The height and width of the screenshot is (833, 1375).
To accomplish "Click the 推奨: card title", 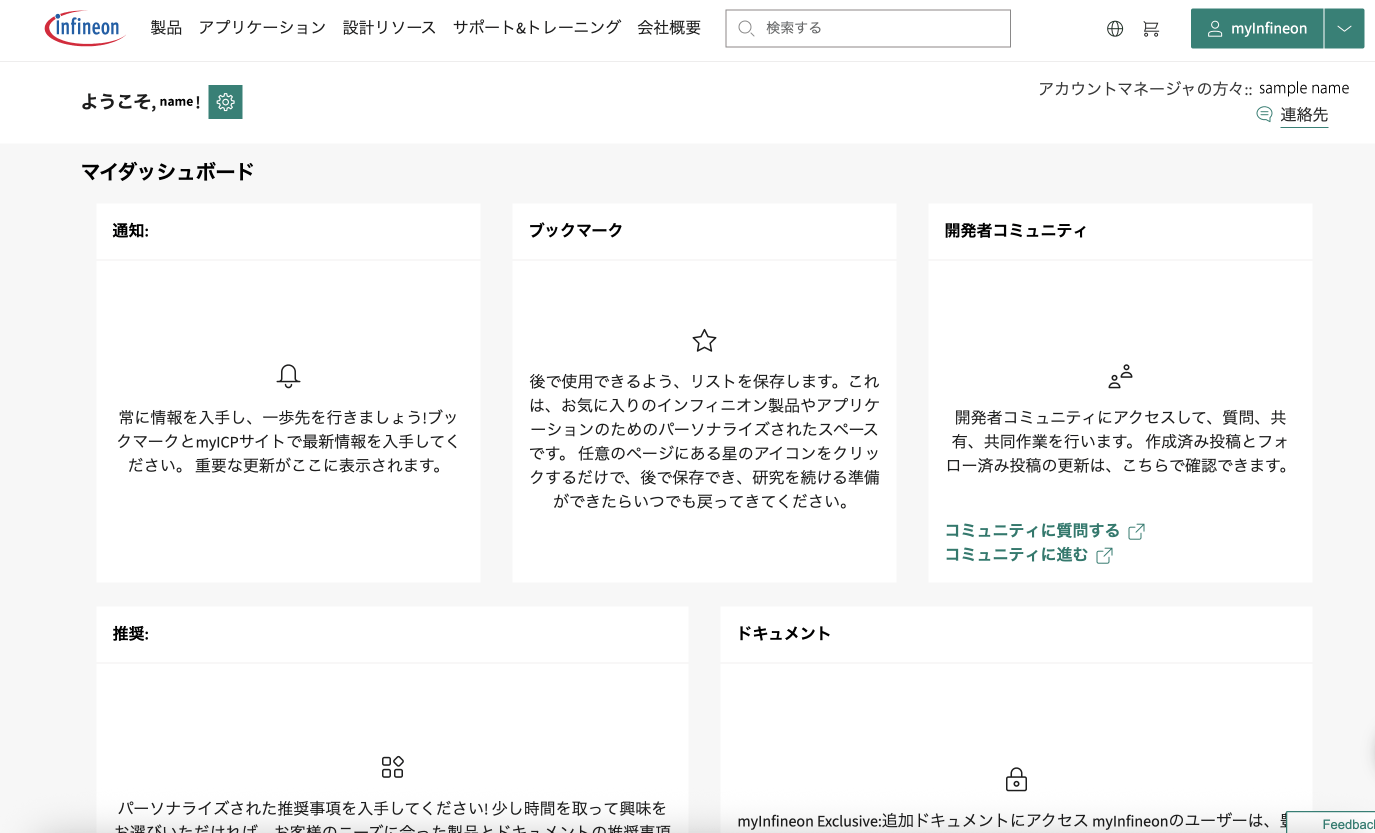I will [x=131, y=634].
